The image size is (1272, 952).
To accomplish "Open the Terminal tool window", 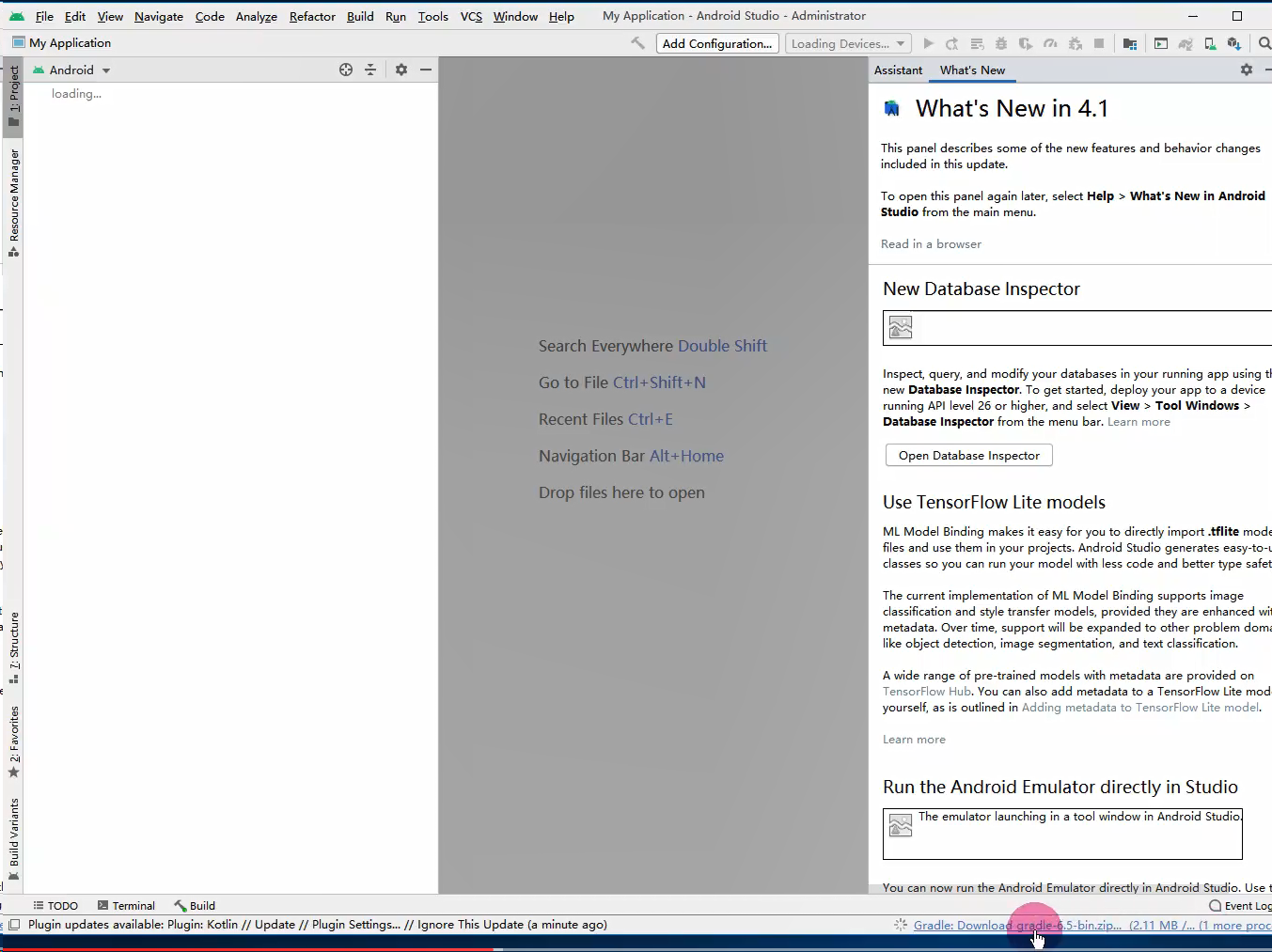I will (x=126, y=905).
